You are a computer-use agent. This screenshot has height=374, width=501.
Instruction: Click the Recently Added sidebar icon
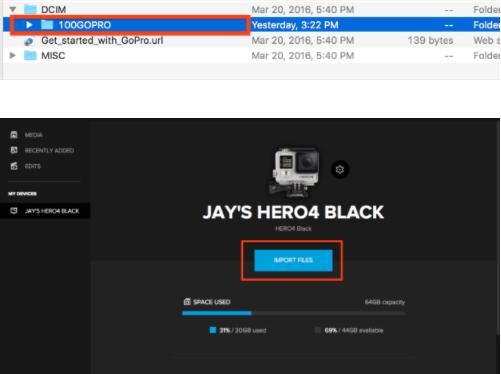14,150
